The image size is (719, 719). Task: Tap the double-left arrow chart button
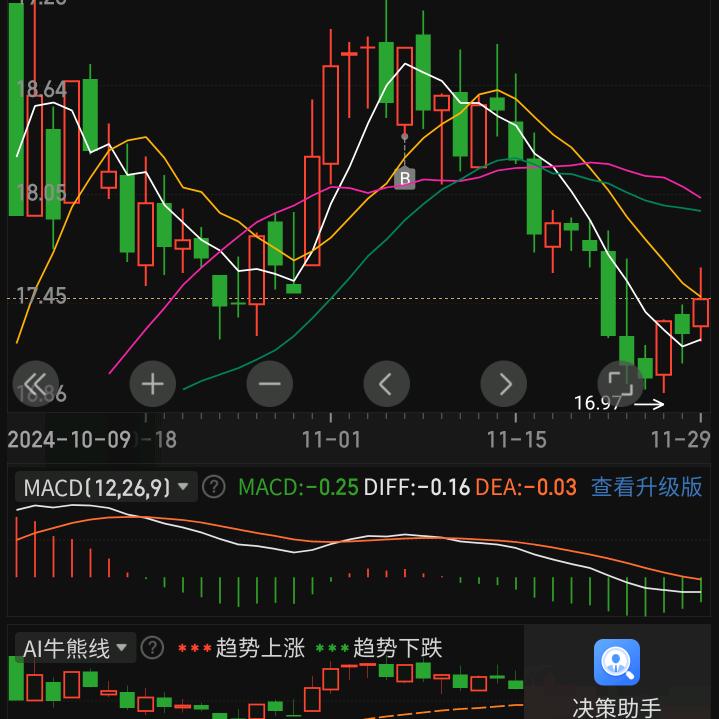point(36,383)
